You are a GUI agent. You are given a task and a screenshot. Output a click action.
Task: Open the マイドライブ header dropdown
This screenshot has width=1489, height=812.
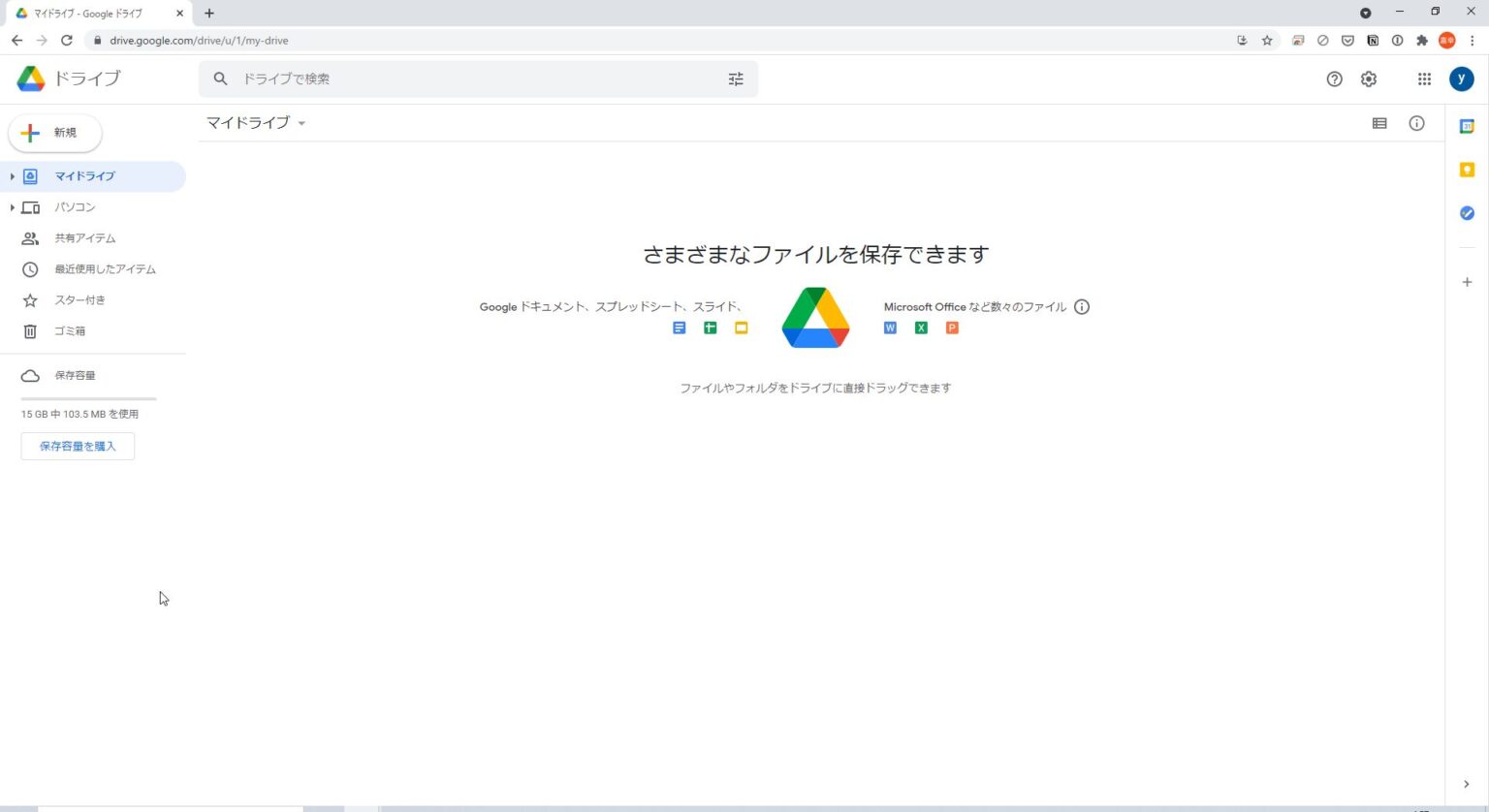301,123
